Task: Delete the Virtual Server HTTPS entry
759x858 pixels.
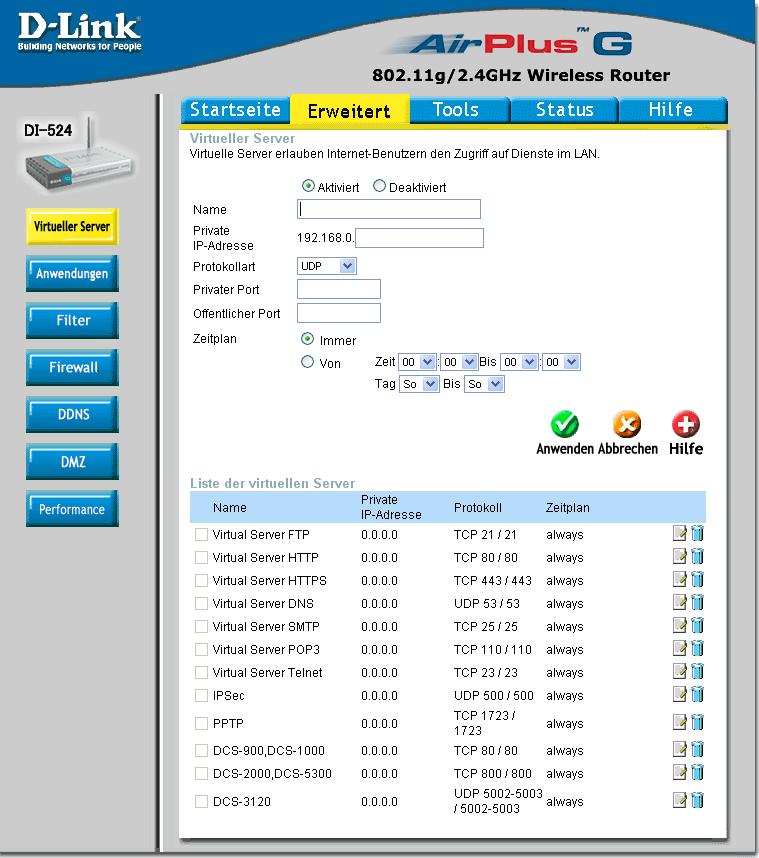Action: (x=697, y=579)
